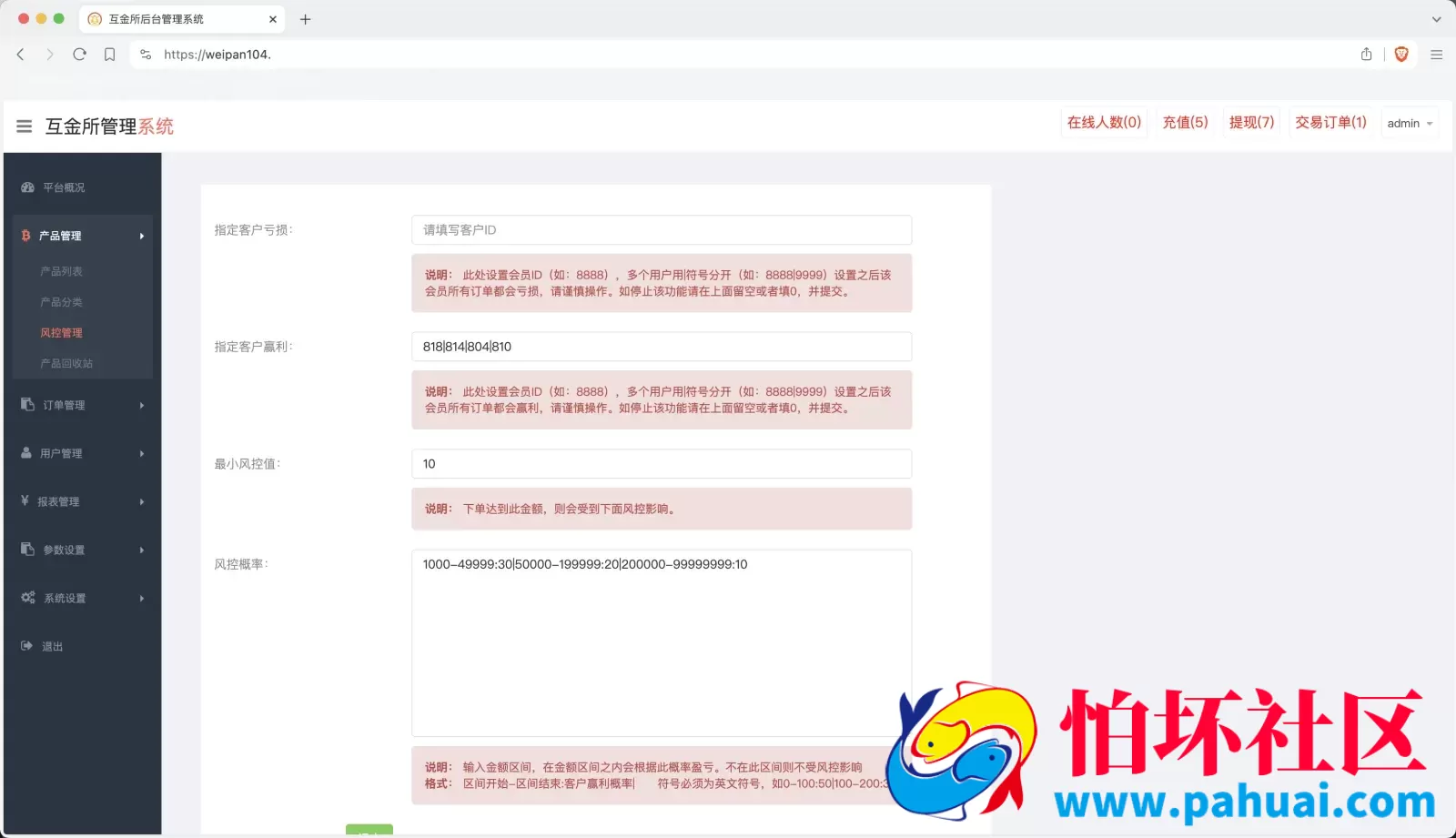The height and width of the screenshot is (838, 1456).
Task: Click the 风控概率 text area
Action: (662, 643)
